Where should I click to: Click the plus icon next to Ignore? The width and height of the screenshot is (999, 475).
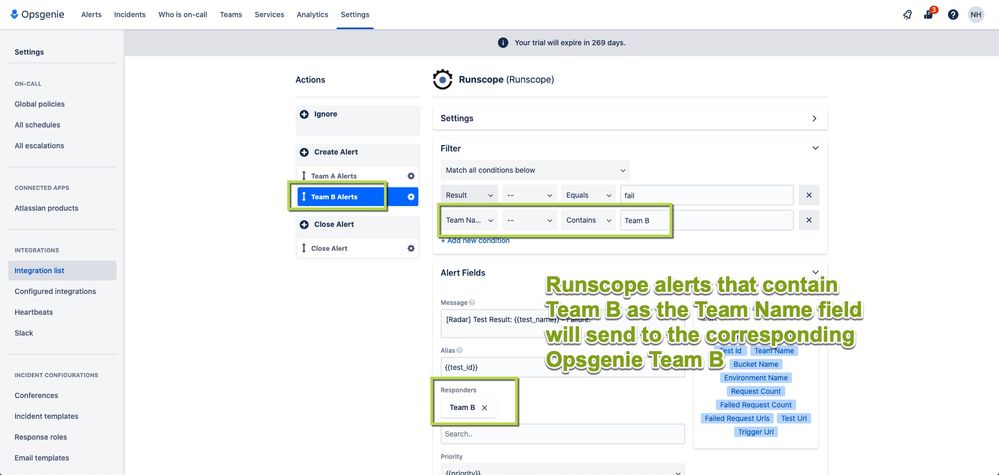click(x=304, y=115)
